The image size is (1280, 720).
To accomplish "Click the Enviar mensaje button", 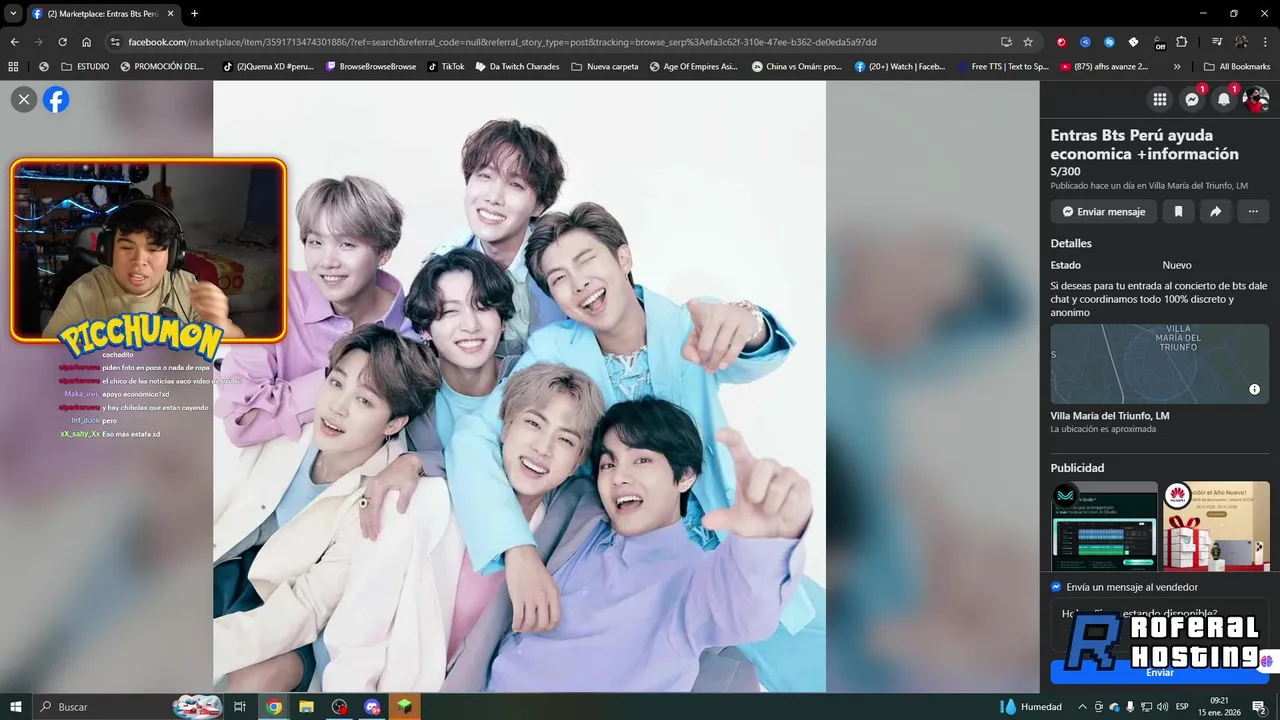I will coord(1104,212).
